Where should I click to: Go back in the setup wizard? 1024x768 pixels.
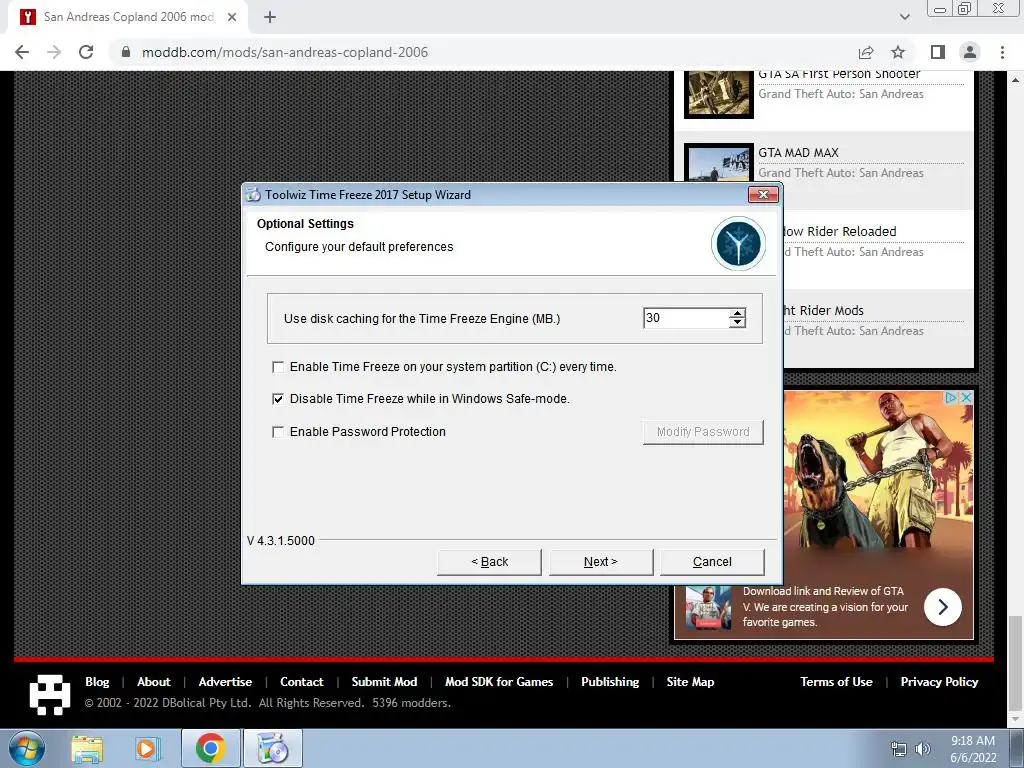coord(489,562)
